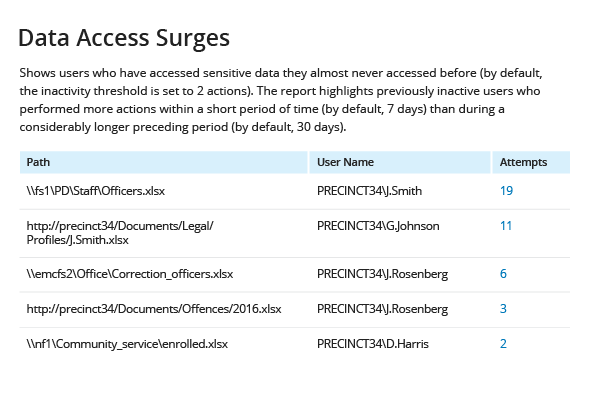Viewport: 590px width, 395px height.
Task: Open the 2 attempts link for D.Harris
Action: coord(503,343)
